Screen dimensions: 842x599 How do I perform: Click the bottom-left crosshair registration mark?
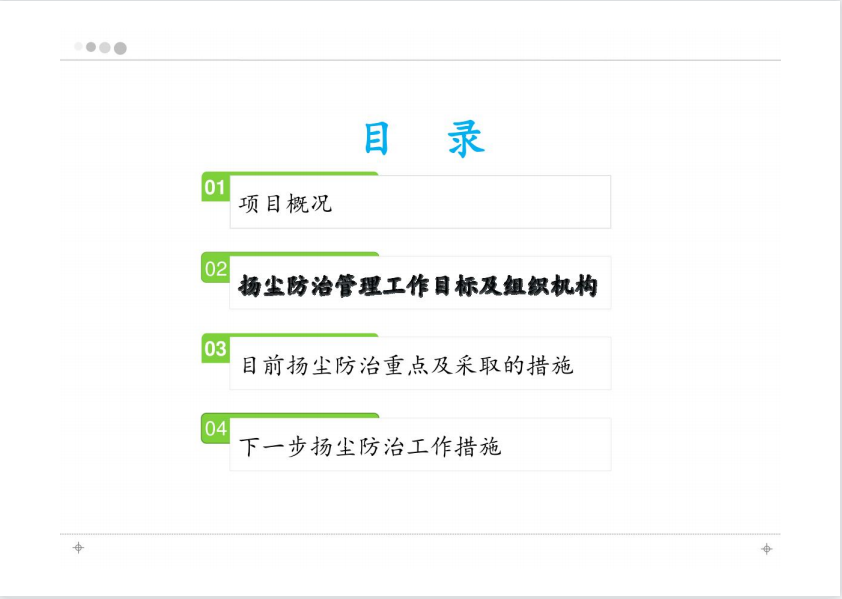(x=78, y=548)
